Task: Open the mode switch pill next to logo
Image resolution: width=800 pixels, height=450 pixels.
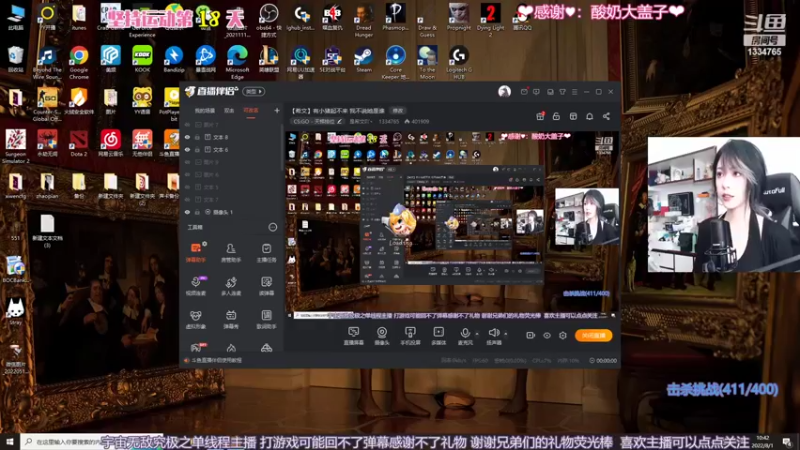Action: point(254,91)
